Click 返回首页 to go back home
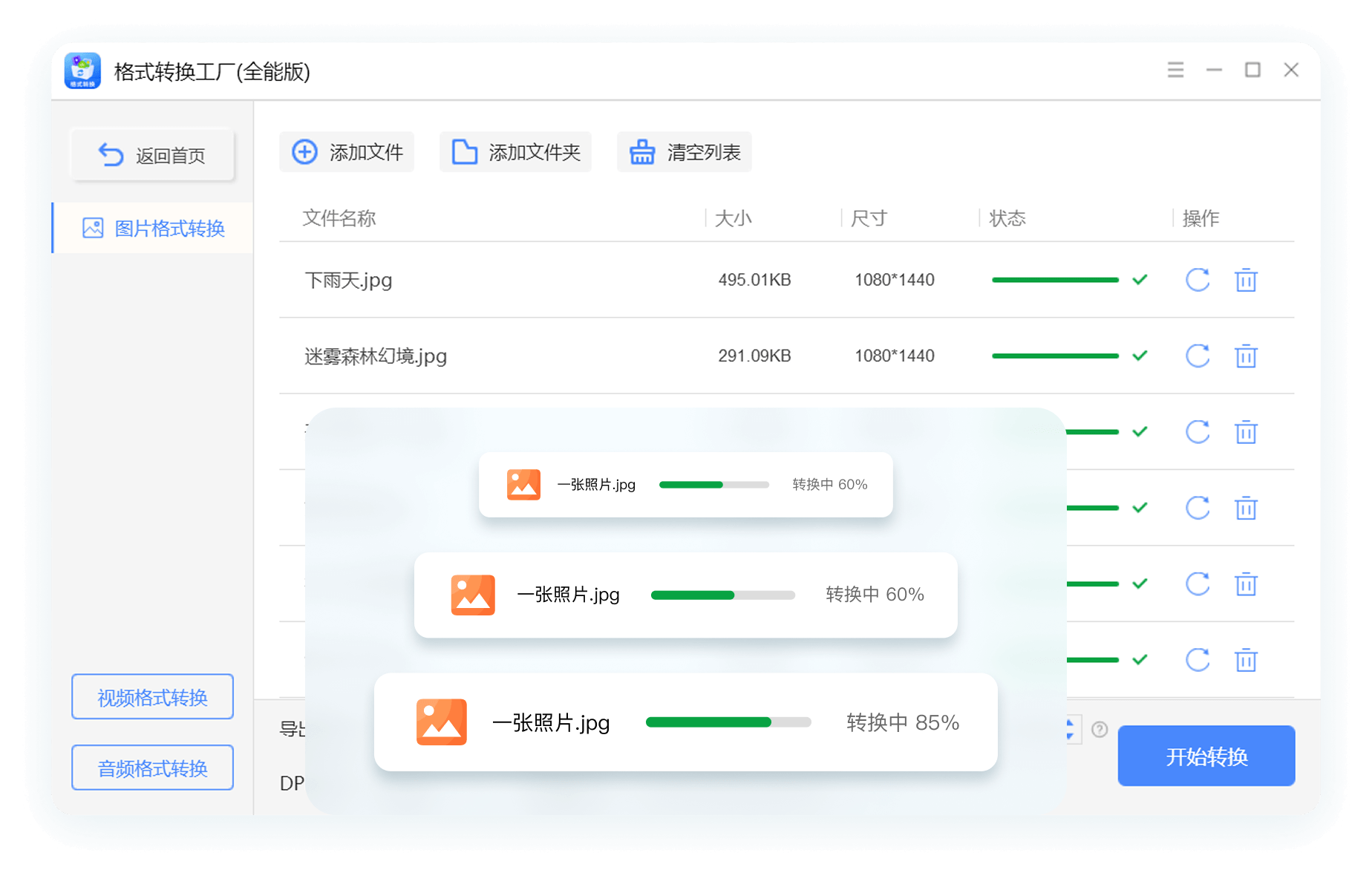Viewport: 1372px width, 876px height. (x=153, y=155)
